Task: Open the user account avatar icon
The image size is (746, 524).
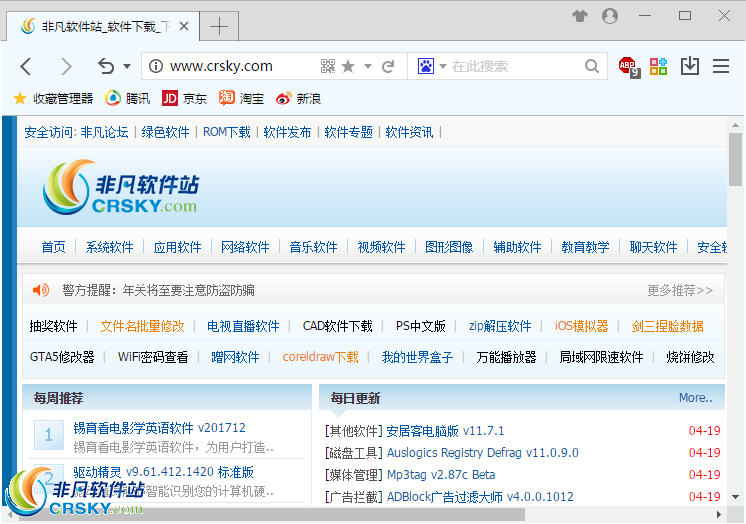Action: (610, 16)
